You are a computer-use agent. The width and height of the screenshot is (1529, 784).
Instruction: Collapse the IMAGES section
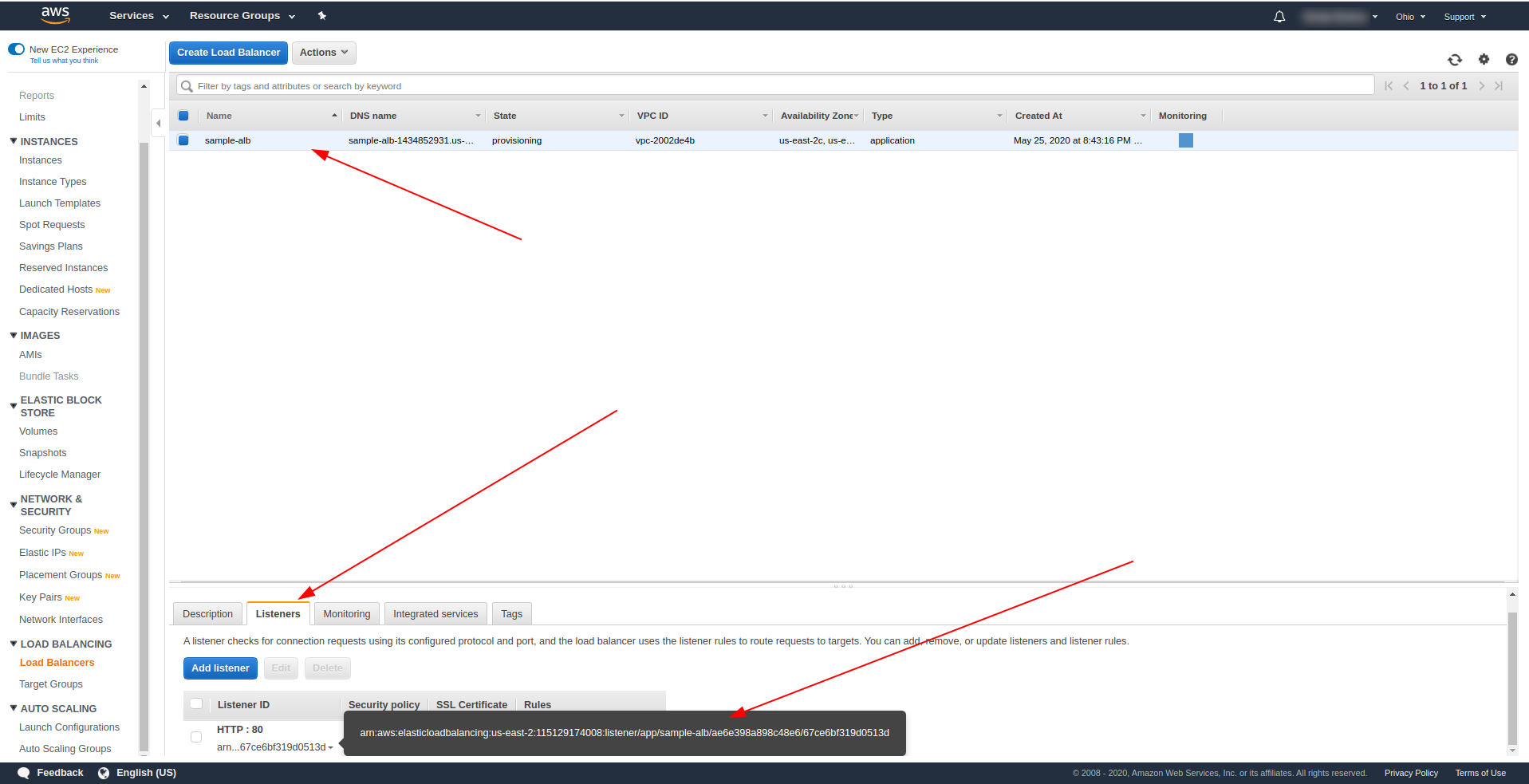click(14, 335)
